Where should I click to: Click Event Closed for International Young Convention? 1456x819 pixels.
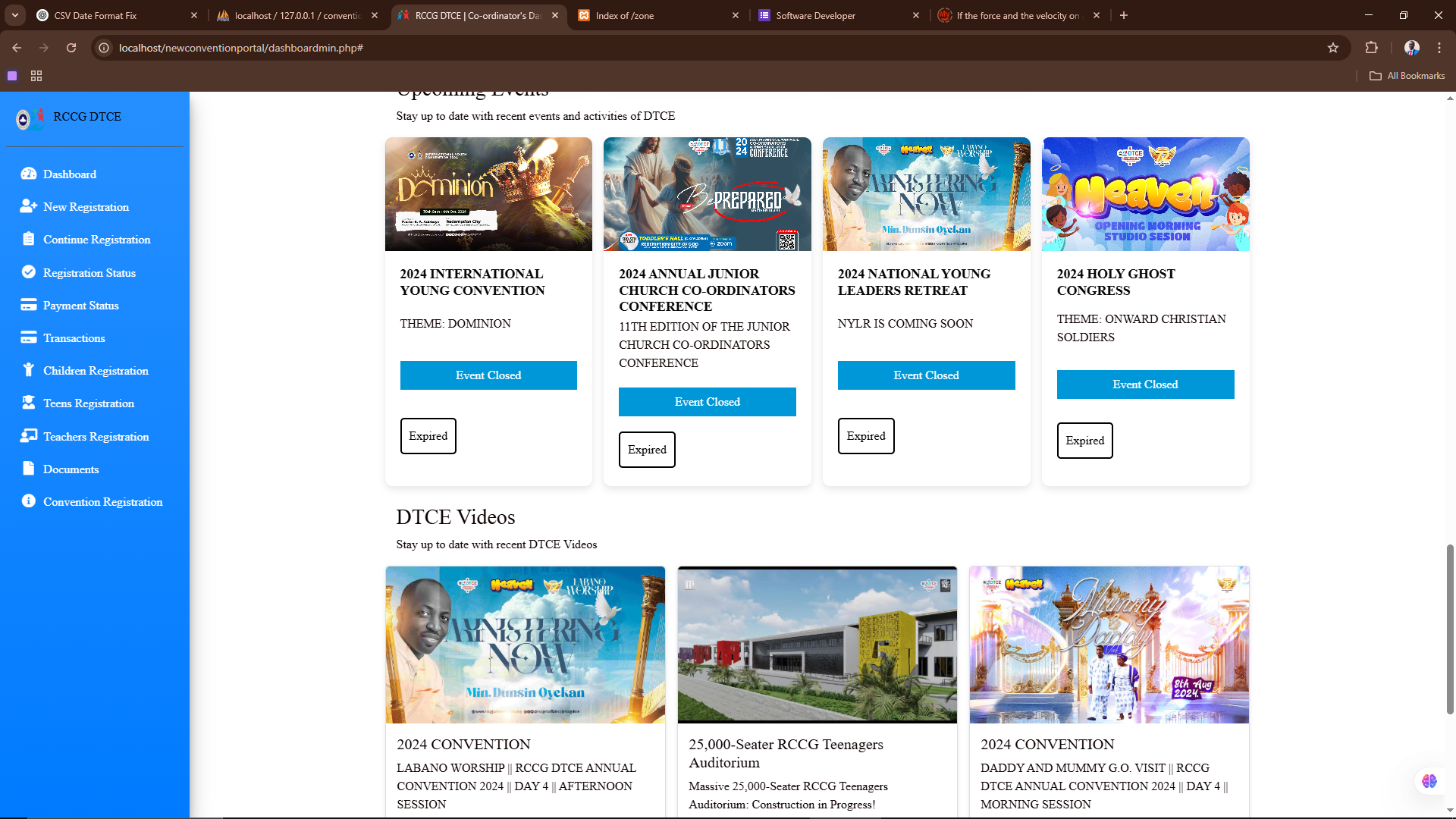pos(488,375)
